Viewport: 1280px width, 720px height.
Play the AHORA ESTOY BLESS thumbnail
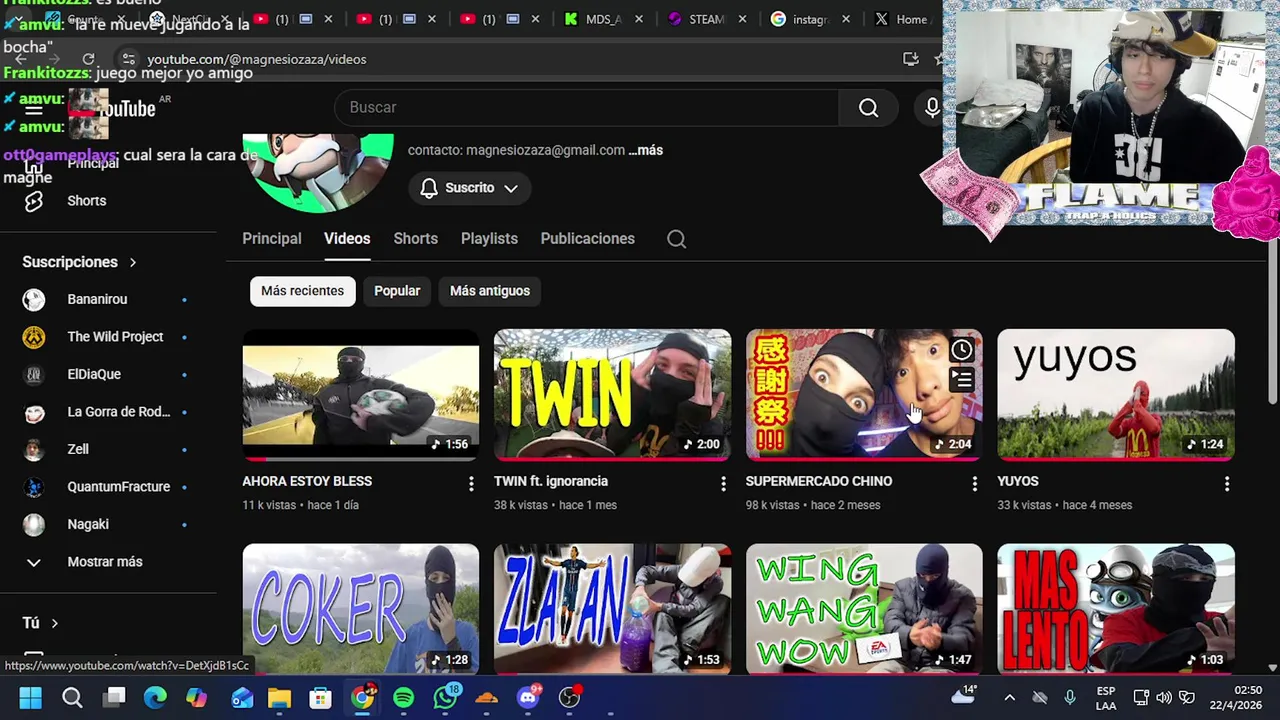pyautogui.click(x=361, y=394)
